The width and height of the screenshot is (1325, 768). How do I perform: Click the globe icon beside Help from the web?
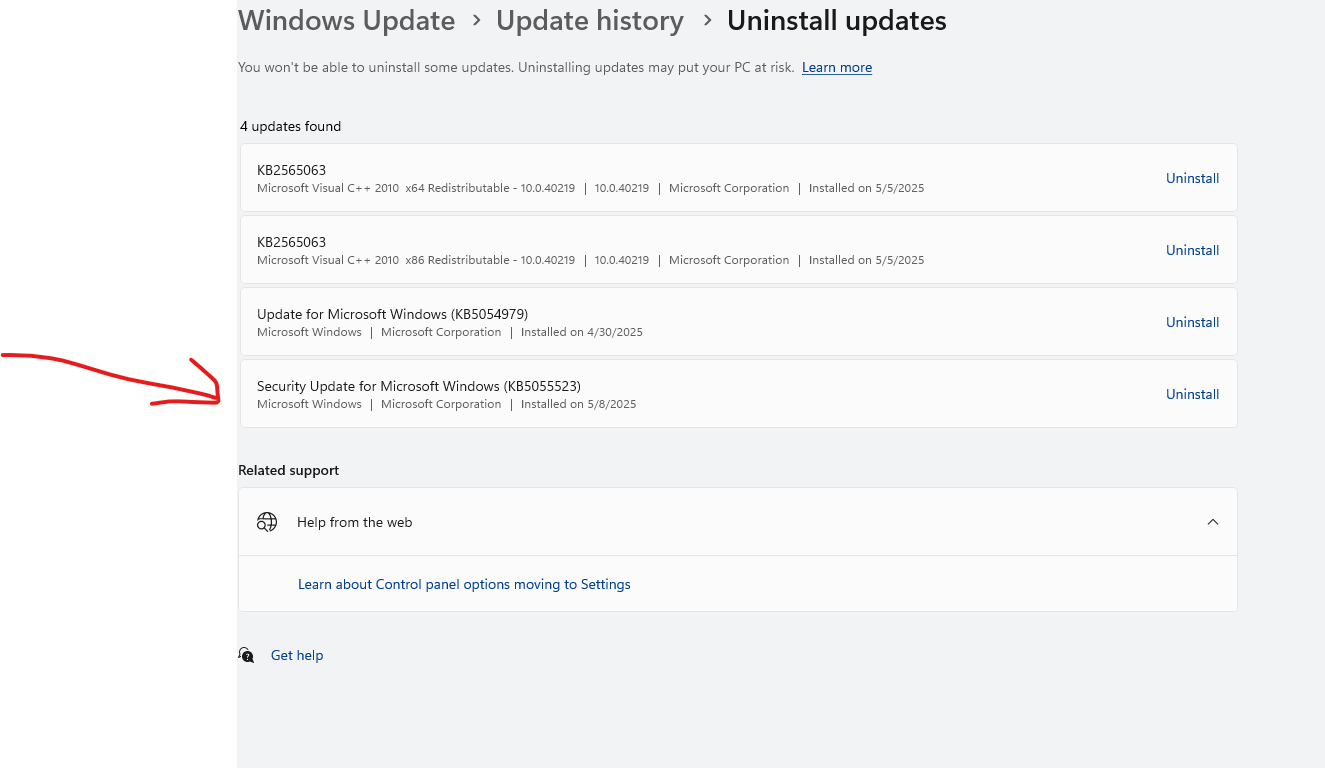(266, 522)
